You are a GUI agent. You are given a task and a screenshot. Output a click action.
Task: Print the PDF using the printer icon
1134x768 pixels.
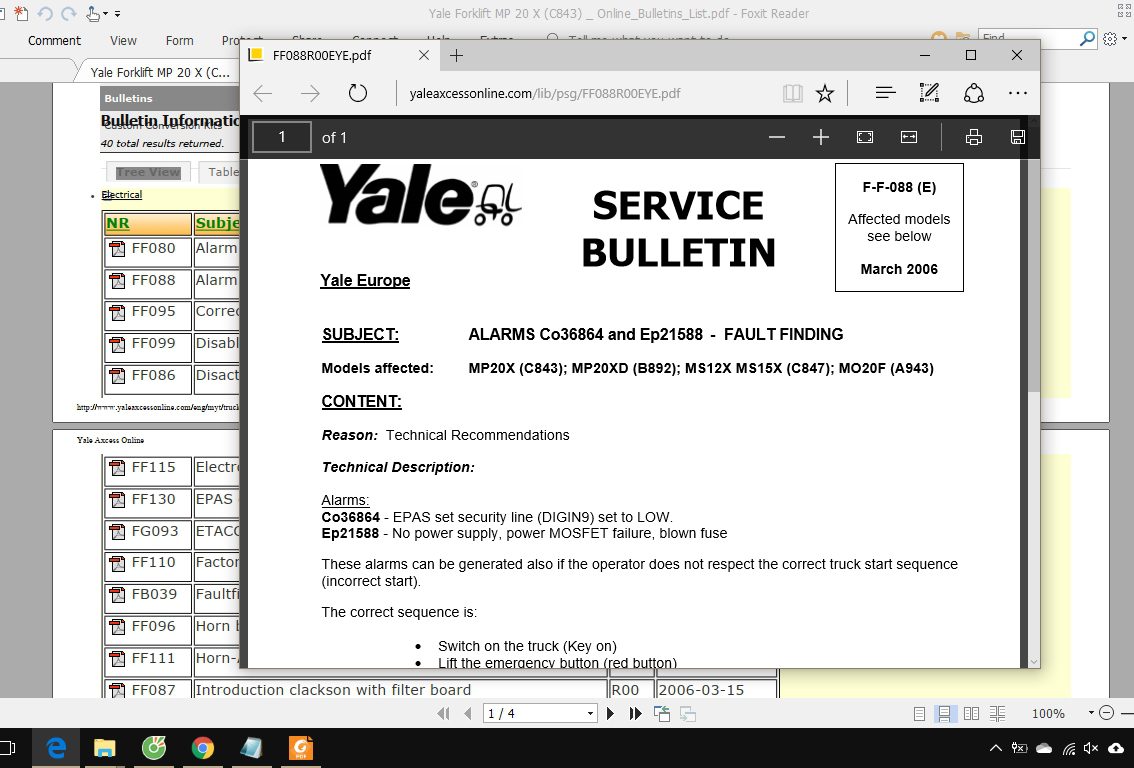pyautogui.click(x=974, y=137)
